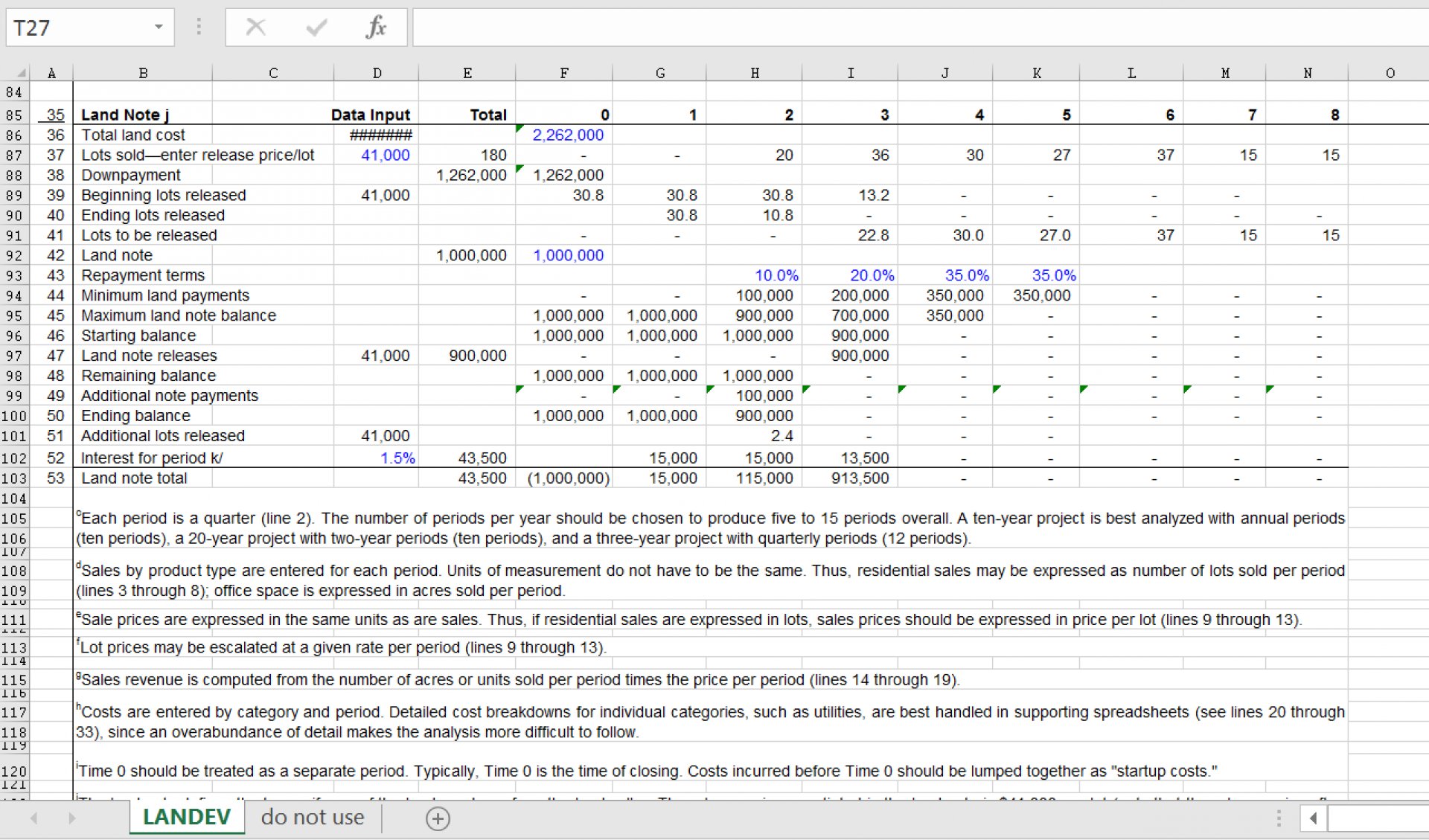The width and height of the screenshot is (1429, 840).
Task: Select the 'Time 0 should be treated' footnote
Action: [646, 771]
